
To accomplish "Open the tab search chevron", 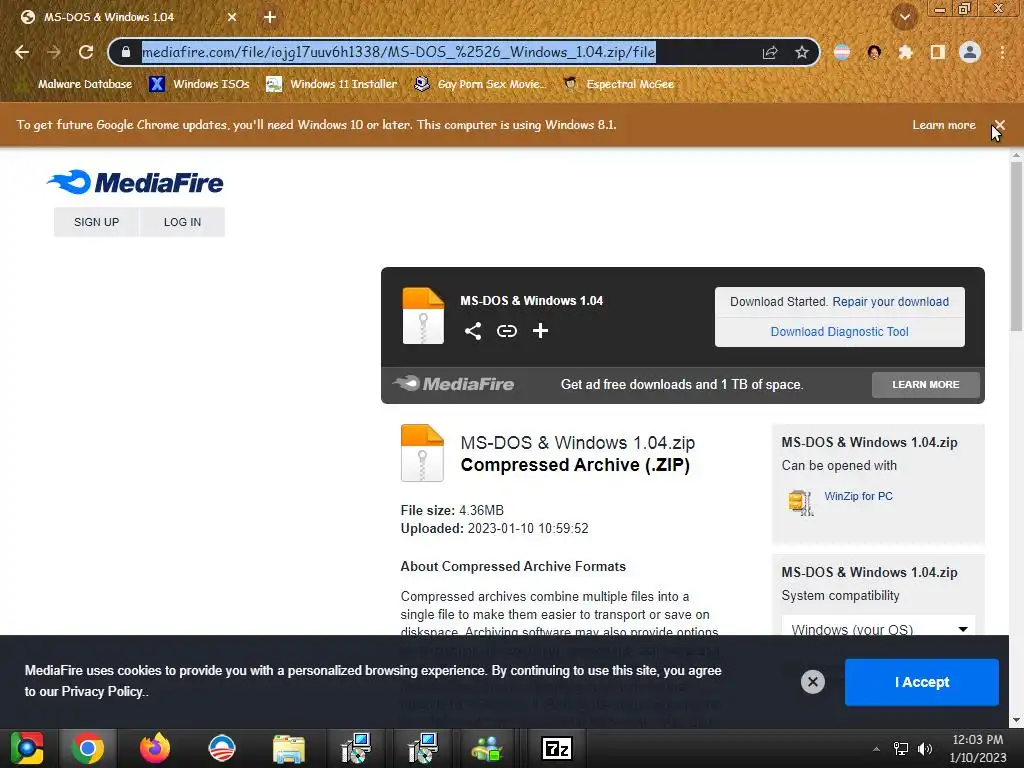I will (905, 17).
